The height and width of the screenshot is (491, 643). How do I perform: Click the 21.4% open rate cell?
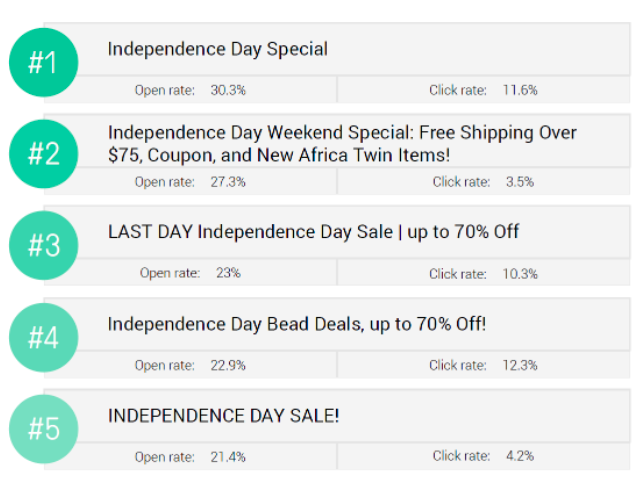[228, 456]
